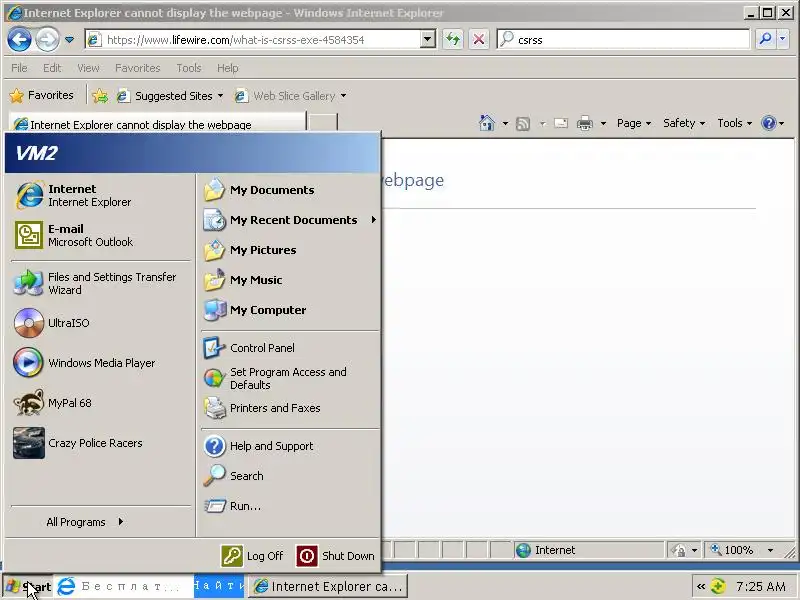
Task: Open Help and Support
Action: (290, 446)
